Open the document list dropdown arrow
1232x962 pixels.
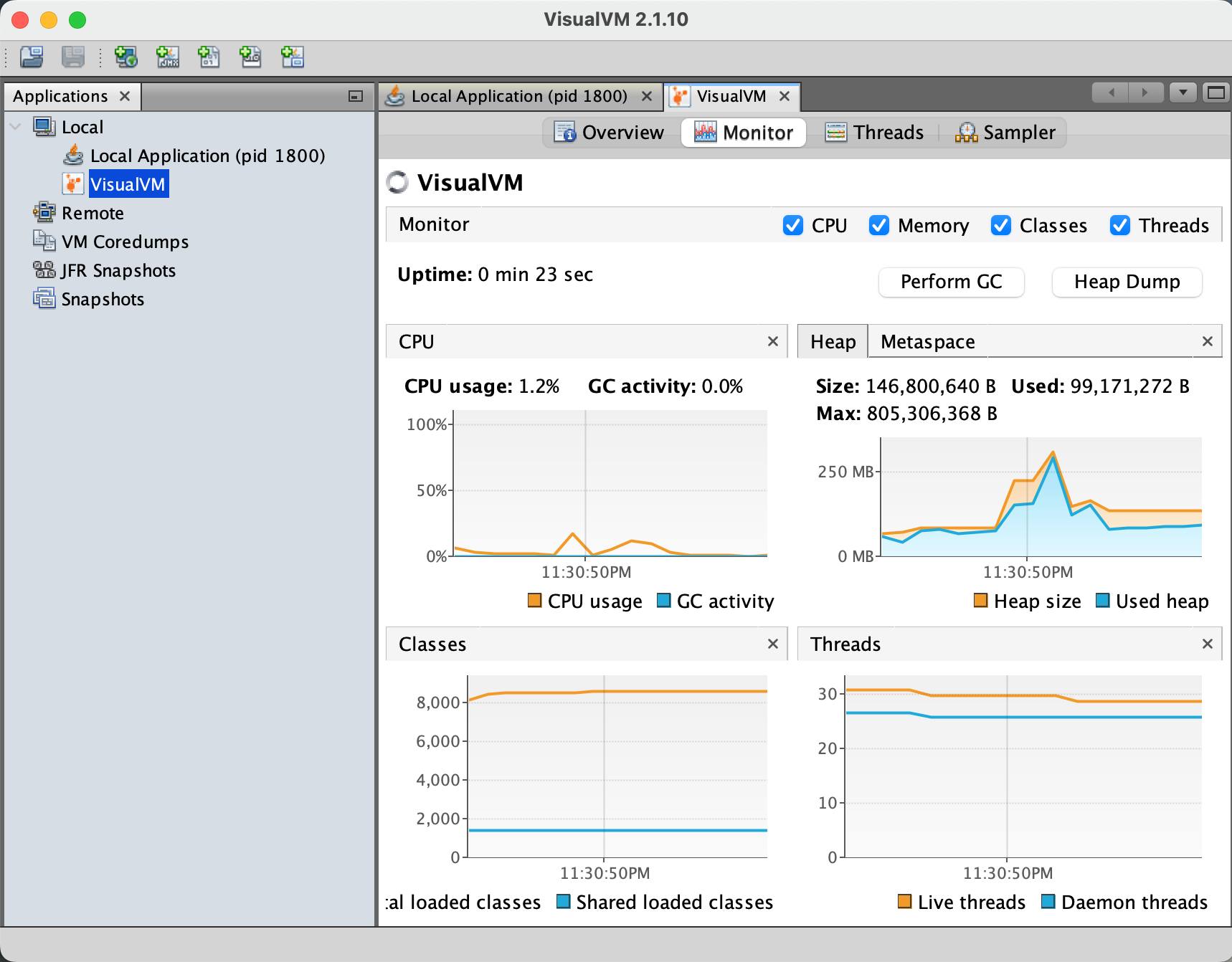point(1183,92)
